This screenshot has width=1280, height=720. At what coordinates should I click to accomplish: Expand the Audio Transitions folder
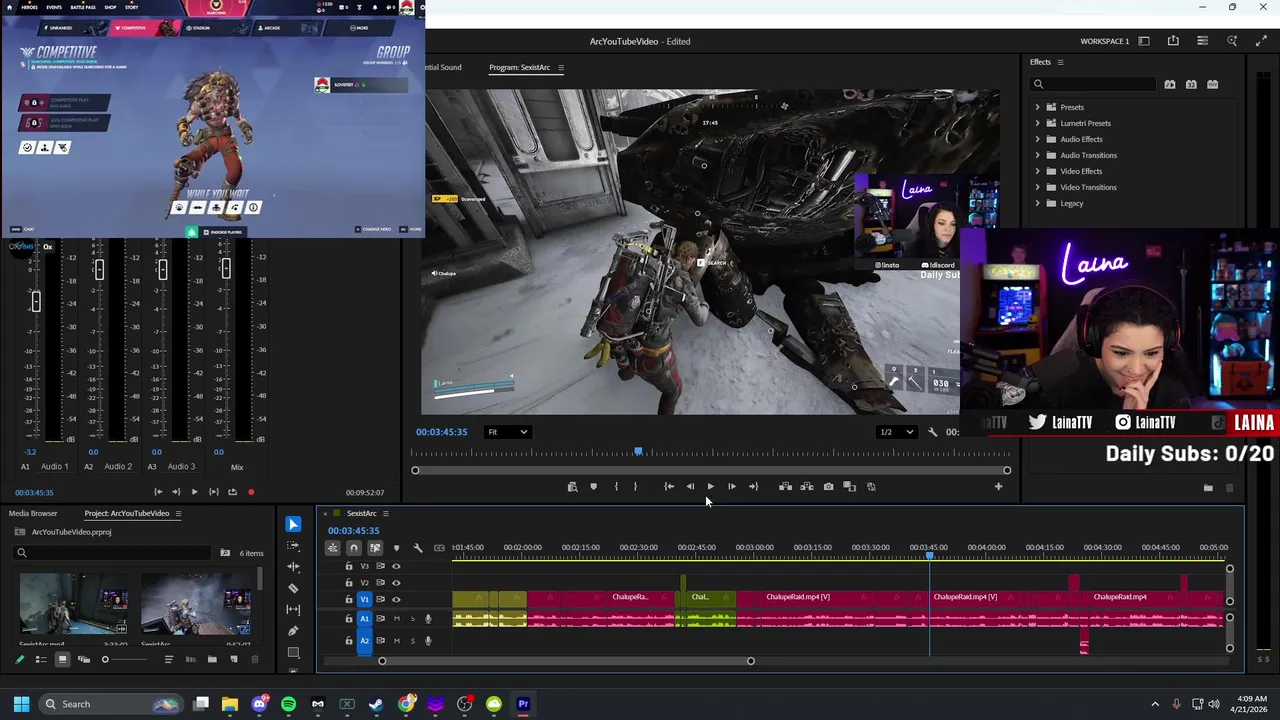1037,155
